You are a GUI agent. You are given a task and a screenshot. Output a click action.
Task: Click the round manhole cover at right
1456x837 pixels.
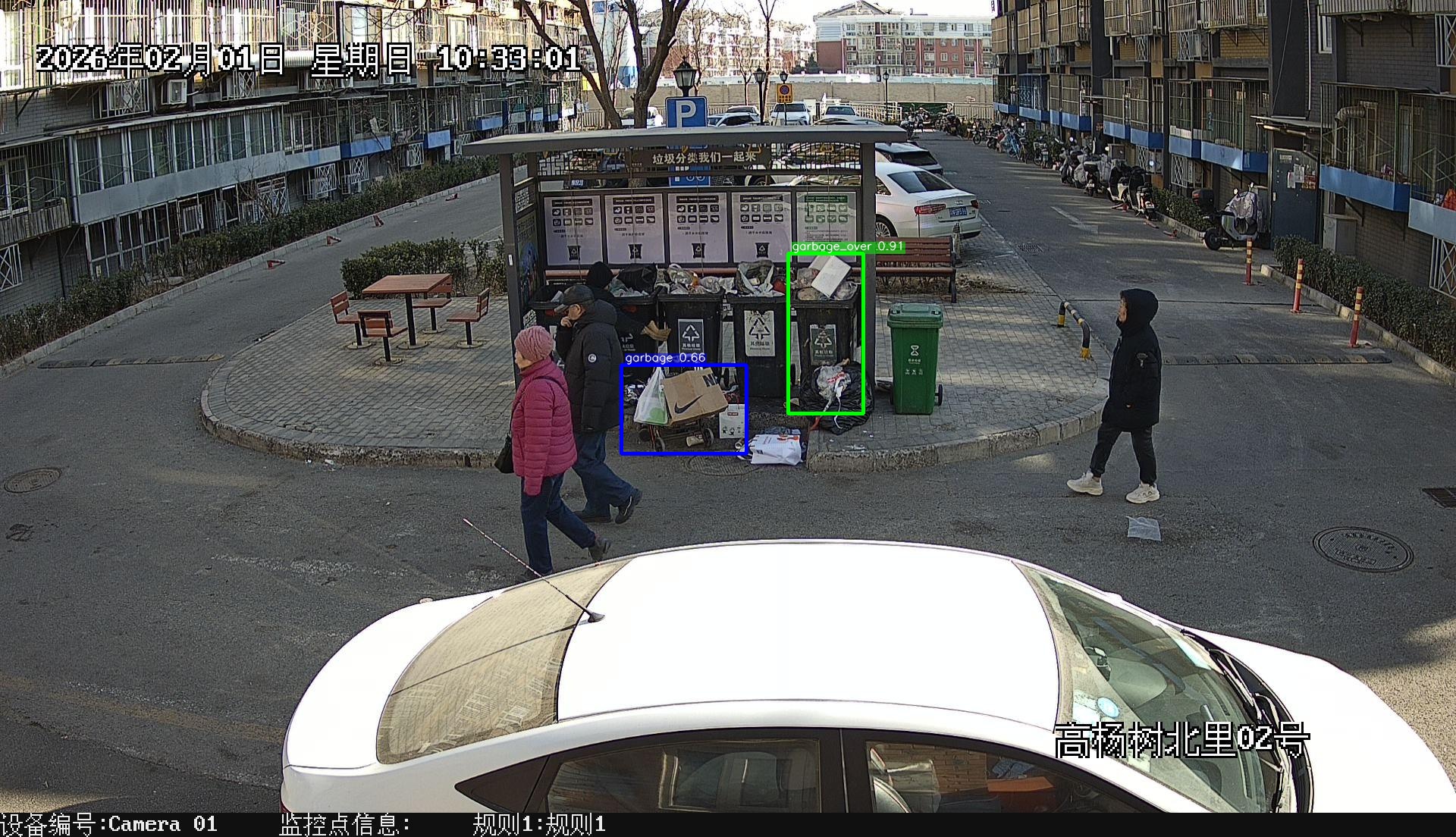click(1363, 549)
